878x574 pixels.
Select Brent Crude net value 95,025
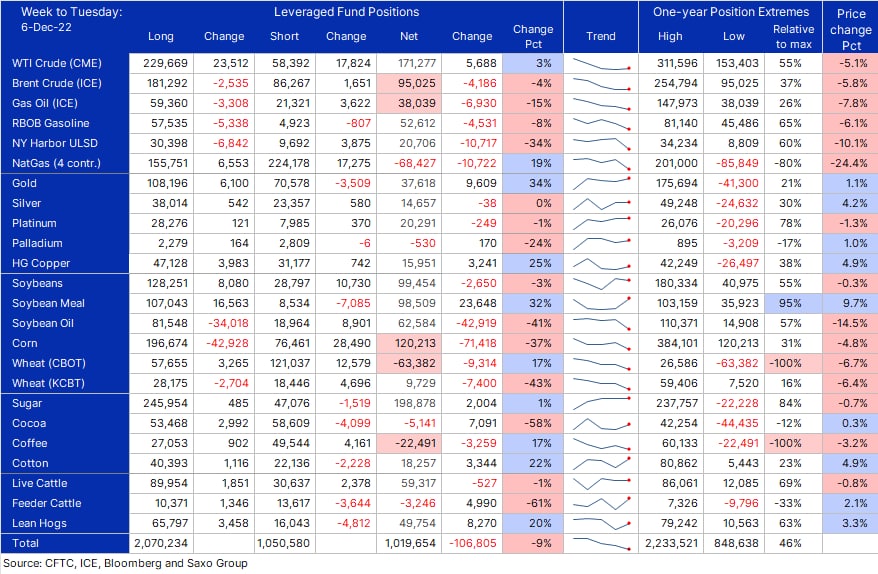pos(417,83)
